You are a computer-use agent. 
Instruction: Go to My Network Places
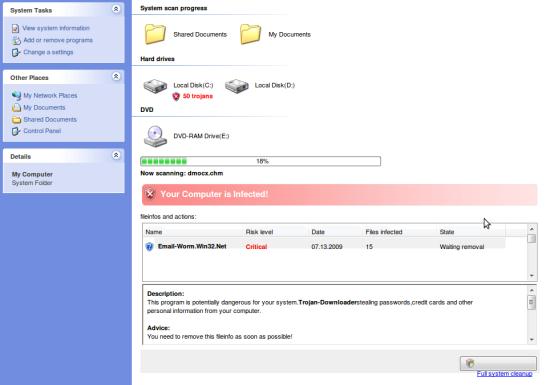pos(50,95)
